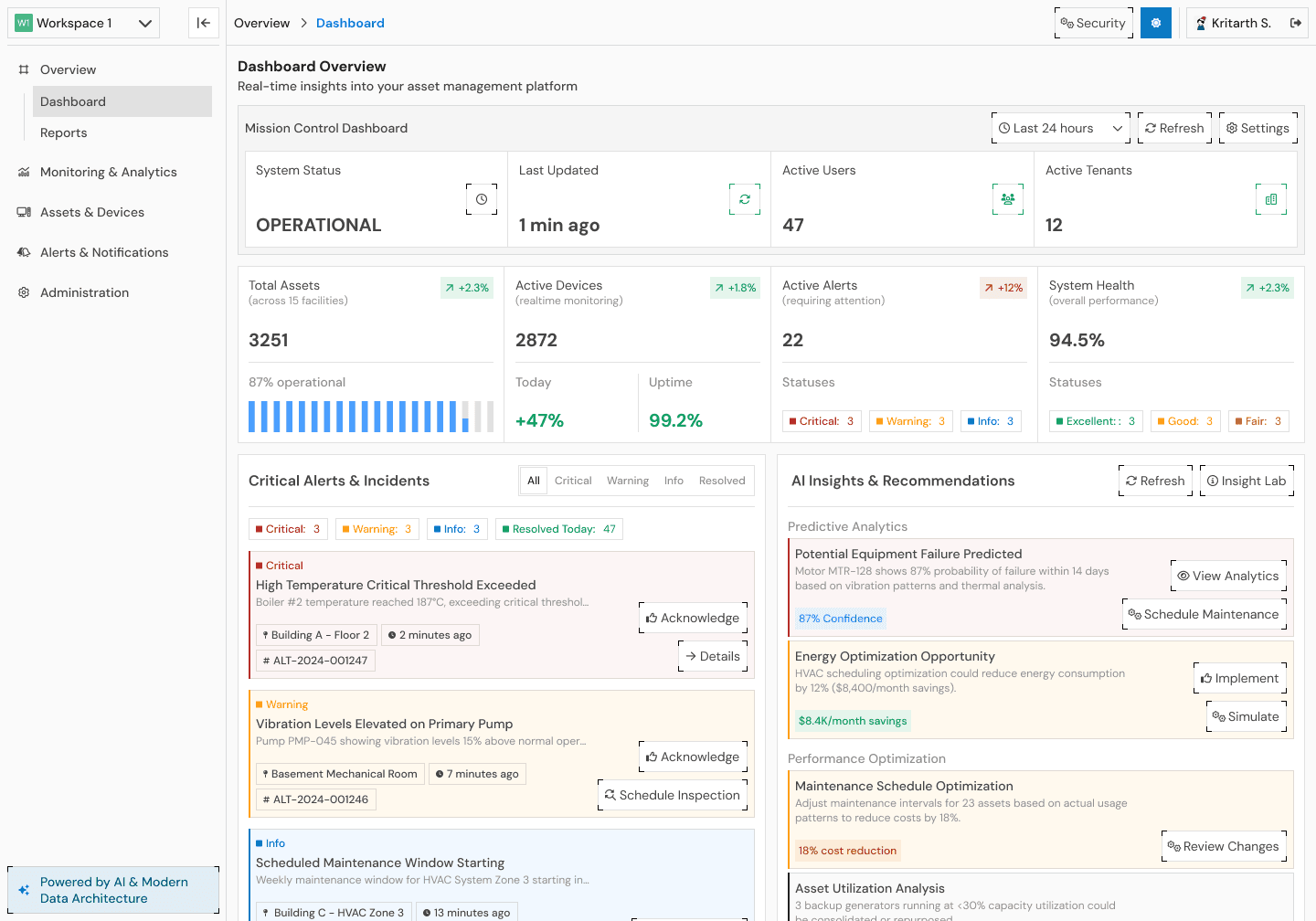Click the W1 workspace logo badge
Viewport: 1316px width, 921px height.
tap(24, 23)
